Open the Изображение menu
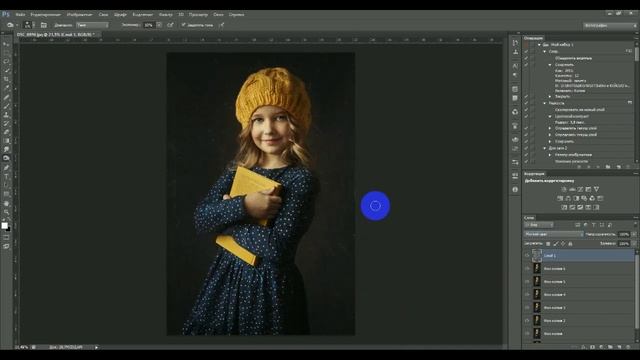 [80, 14]
